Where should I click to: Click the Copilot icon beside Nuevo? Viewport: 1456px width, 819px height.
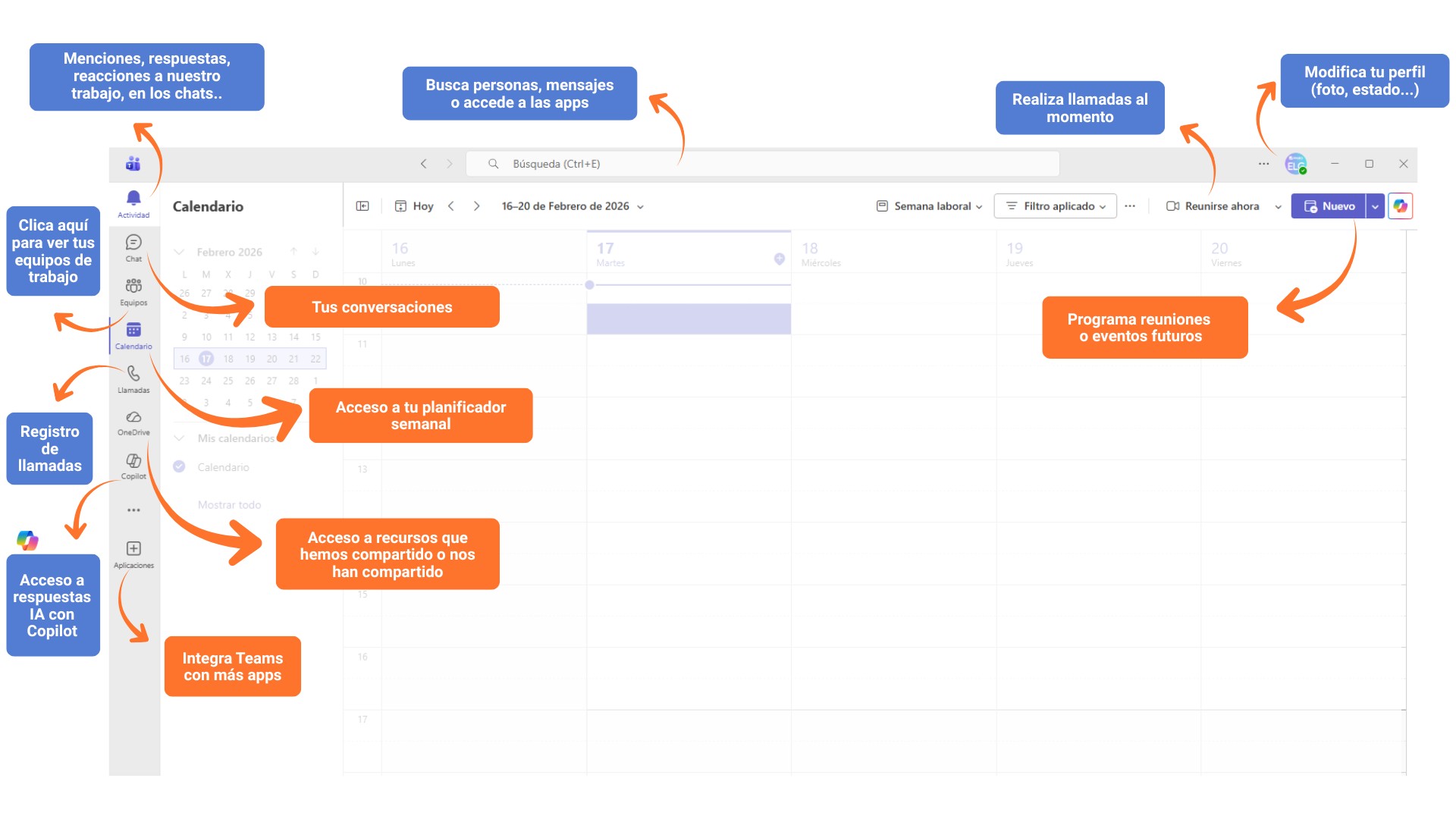[x=1400, y=206]
